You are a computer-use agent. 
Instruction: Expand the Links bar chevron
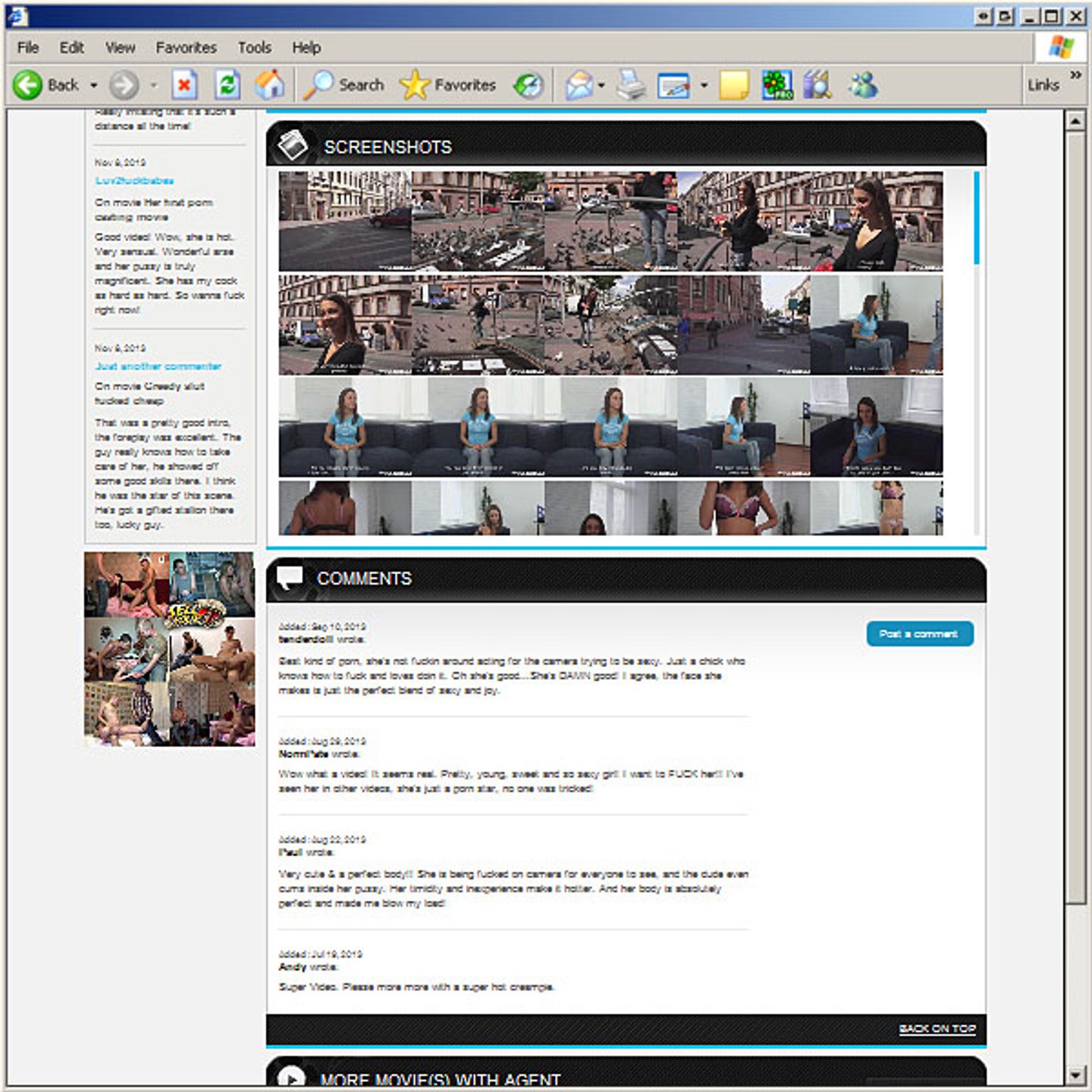pyautogui.click(x=1075, y=75)
